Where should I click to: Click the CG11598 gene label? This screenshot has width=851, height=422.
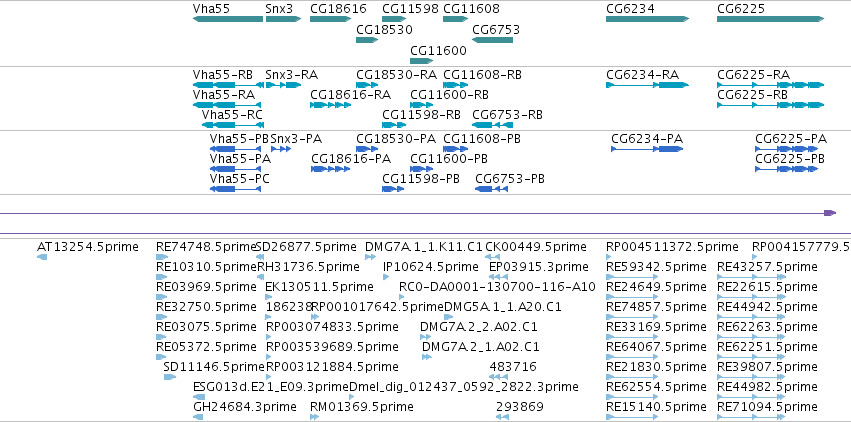(410, 9)
